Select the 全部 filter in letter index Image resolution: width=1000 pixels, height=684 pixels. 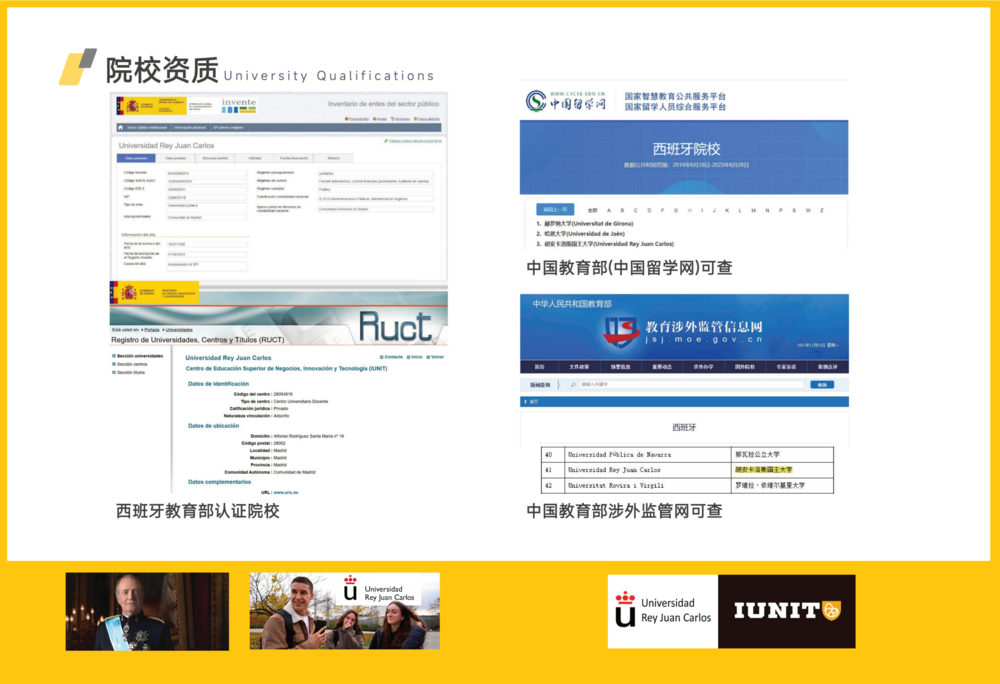pyautogui.click(x=592, y=210)
